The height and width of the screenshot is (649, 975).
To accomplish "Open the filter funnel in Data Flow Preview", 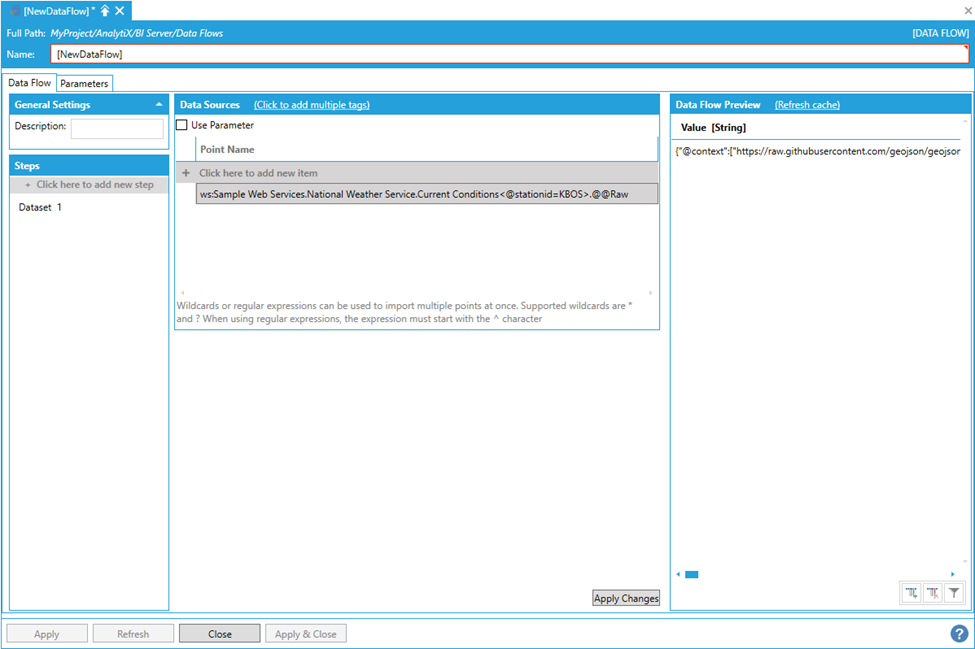I will (x=954, y=593).
